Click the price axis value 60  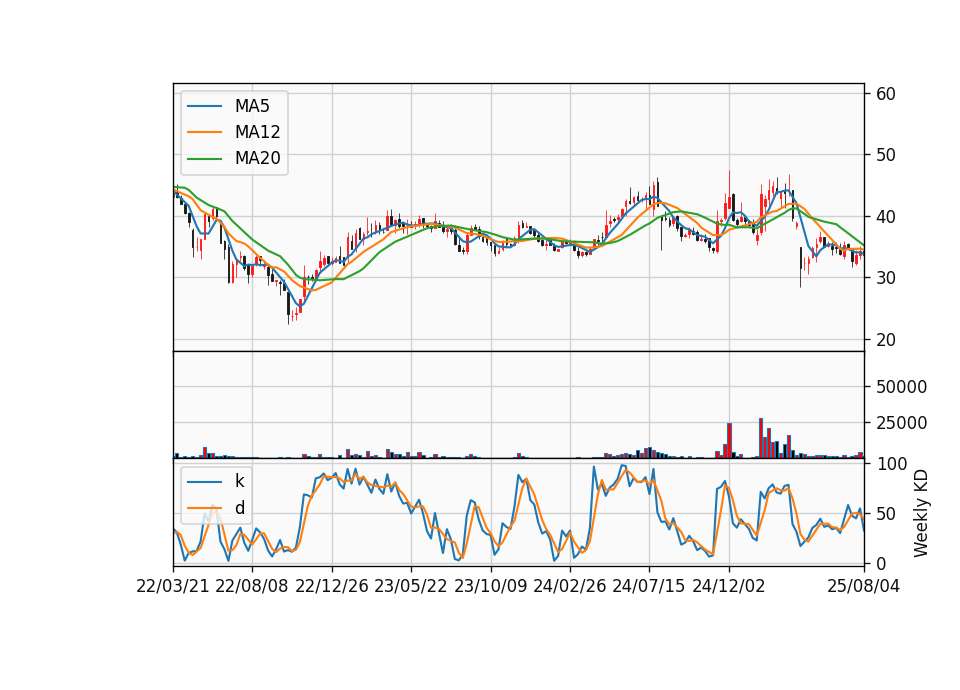886,94
